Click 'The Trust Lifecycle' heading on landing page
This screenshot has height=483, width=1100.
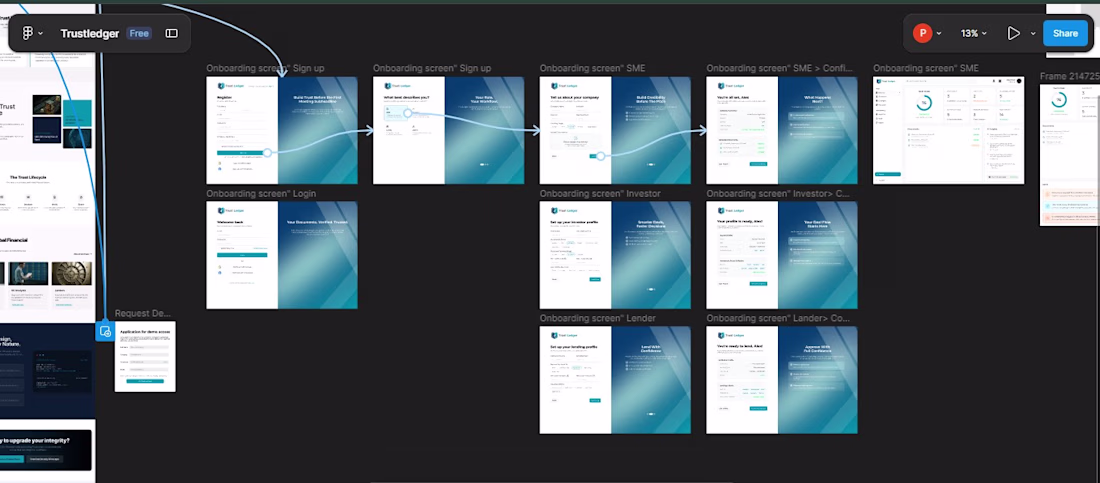pyautogui.click(x=28, y=178)
